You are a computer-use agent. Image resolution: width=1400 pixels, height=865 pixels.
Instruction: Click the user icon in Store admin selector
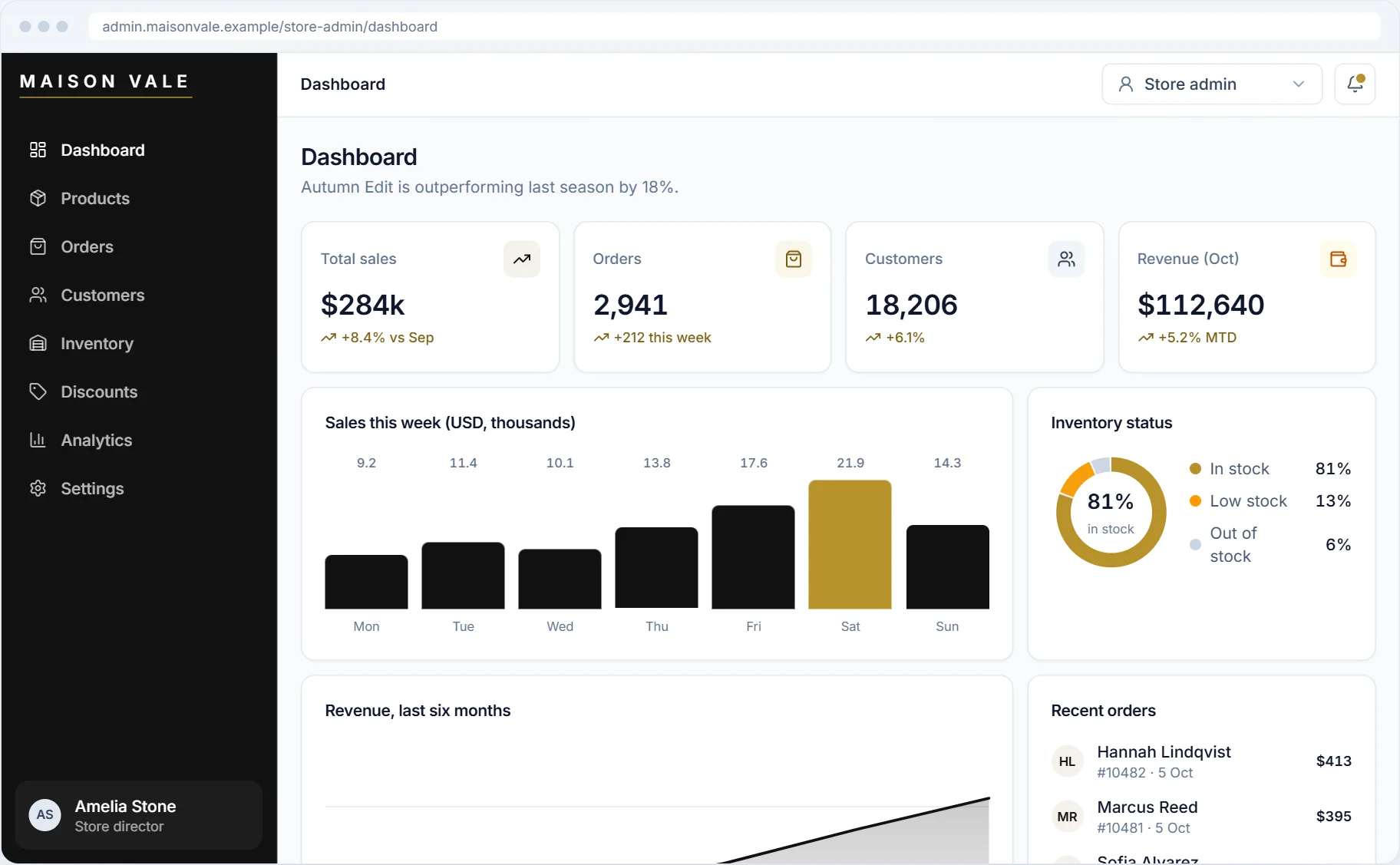coord(1126,84)
